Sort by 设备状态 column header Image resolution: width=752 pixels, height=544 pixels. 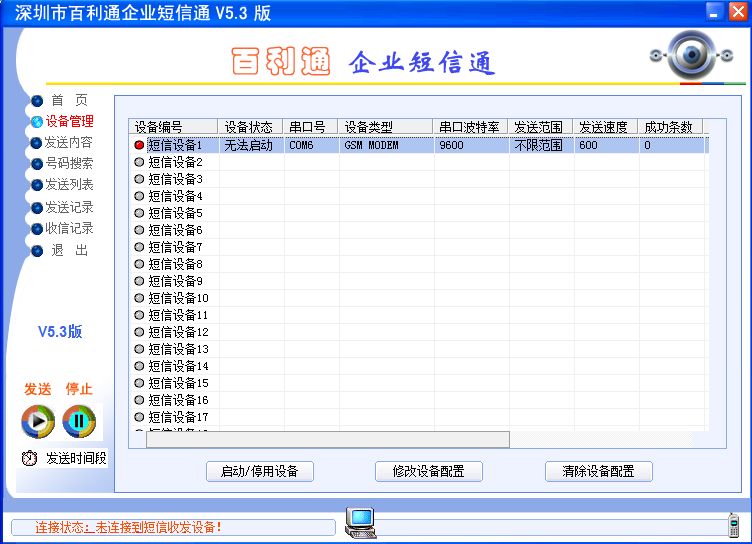[250, 127]
